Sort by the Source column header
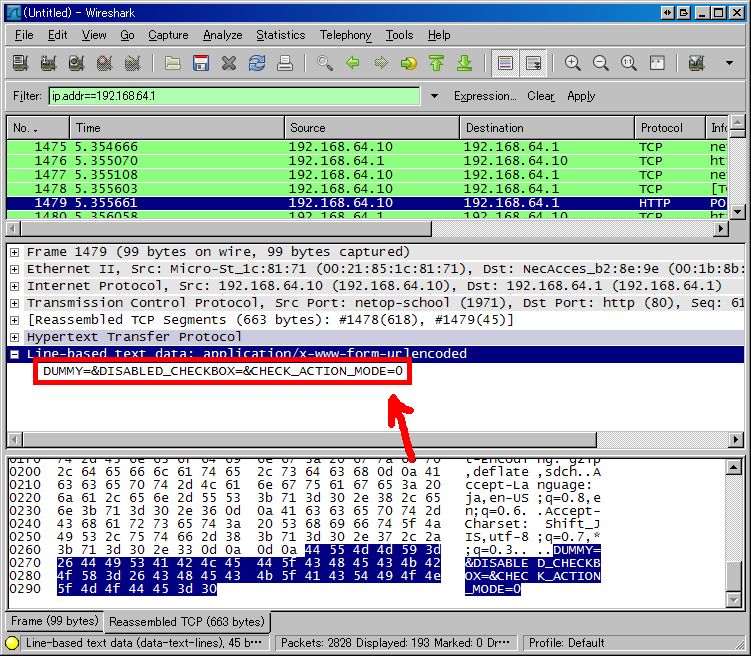 [372, 128]
